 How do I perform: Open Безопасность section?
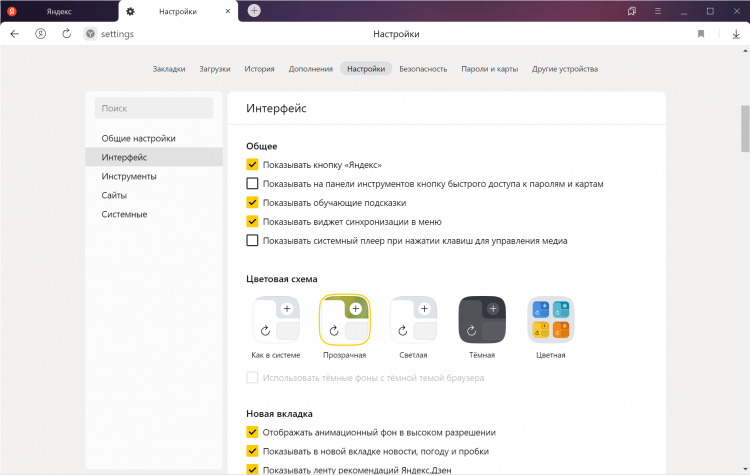tap(423, 69)
